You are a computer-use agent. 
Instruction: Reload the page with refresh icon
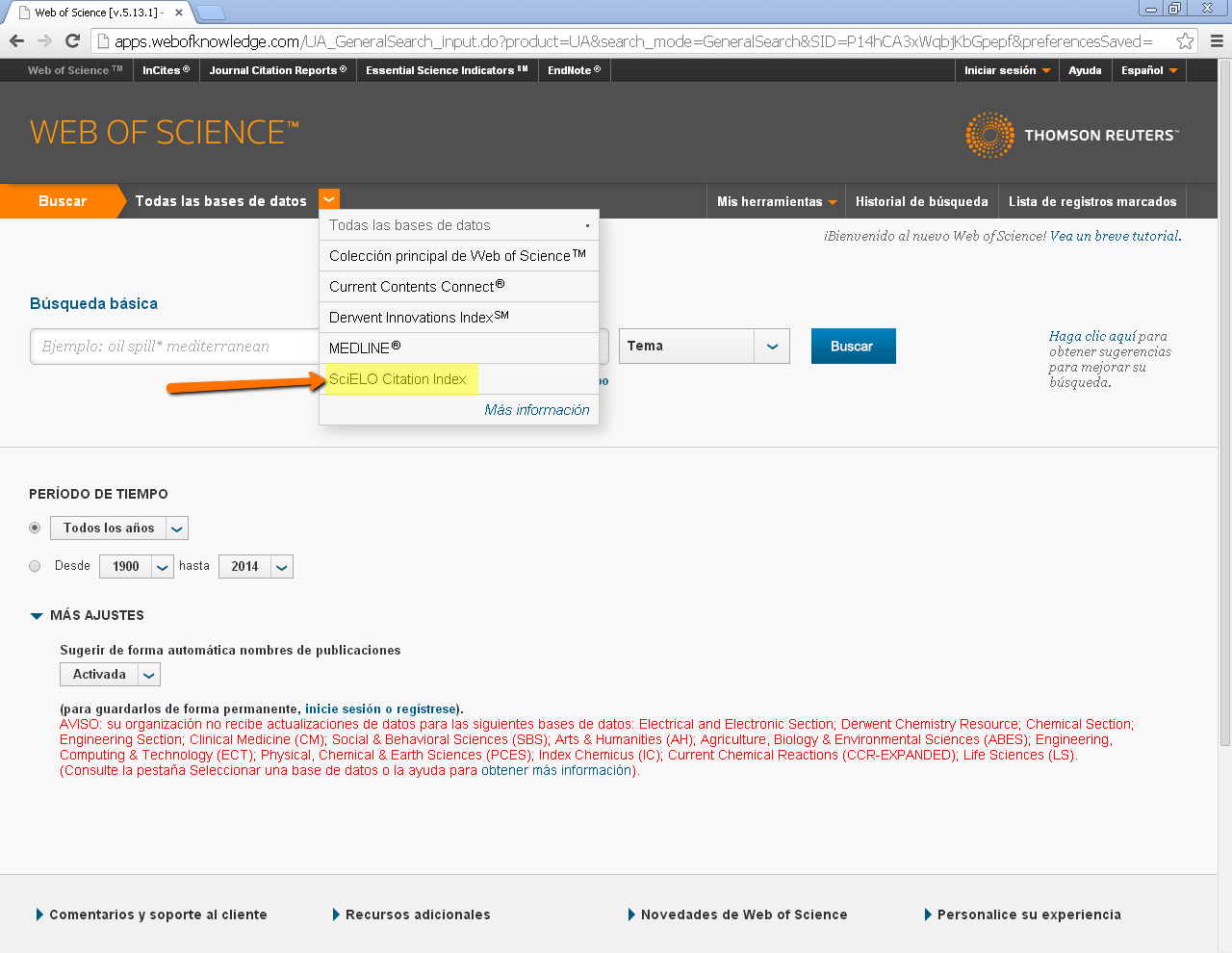coord(72,40)
